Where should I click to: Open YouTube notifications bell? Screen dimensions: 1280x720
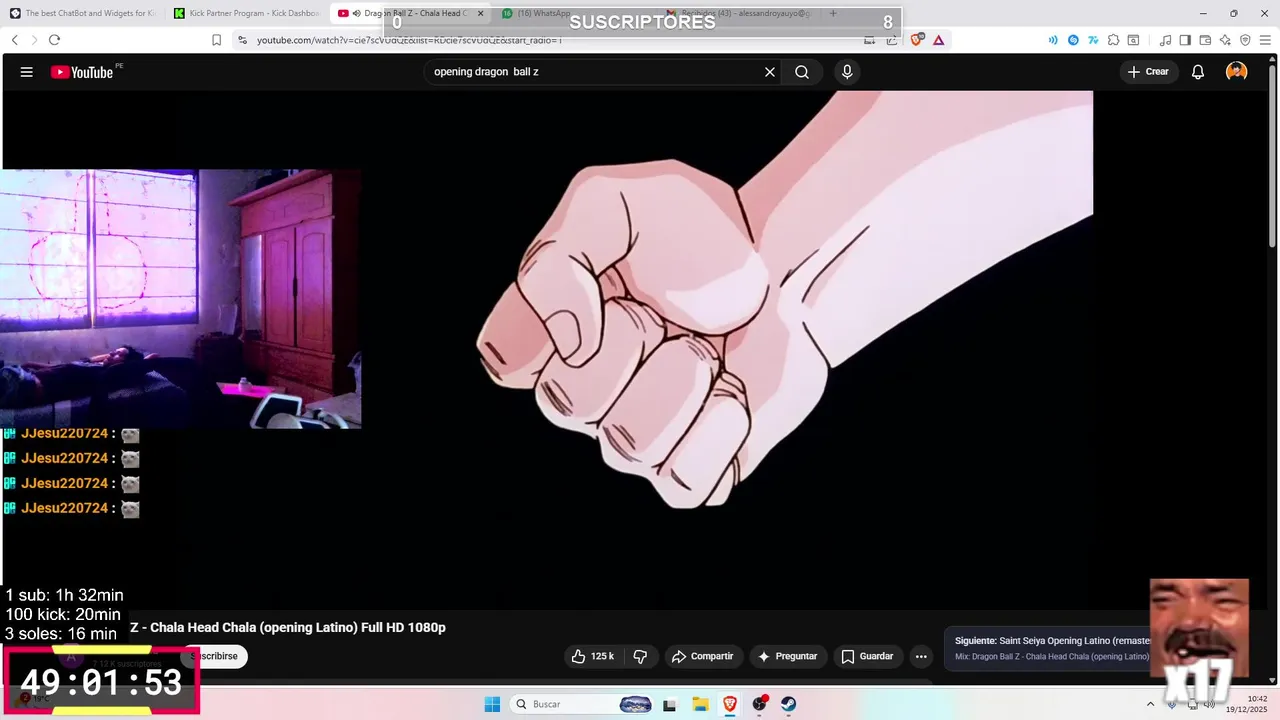1198,72
